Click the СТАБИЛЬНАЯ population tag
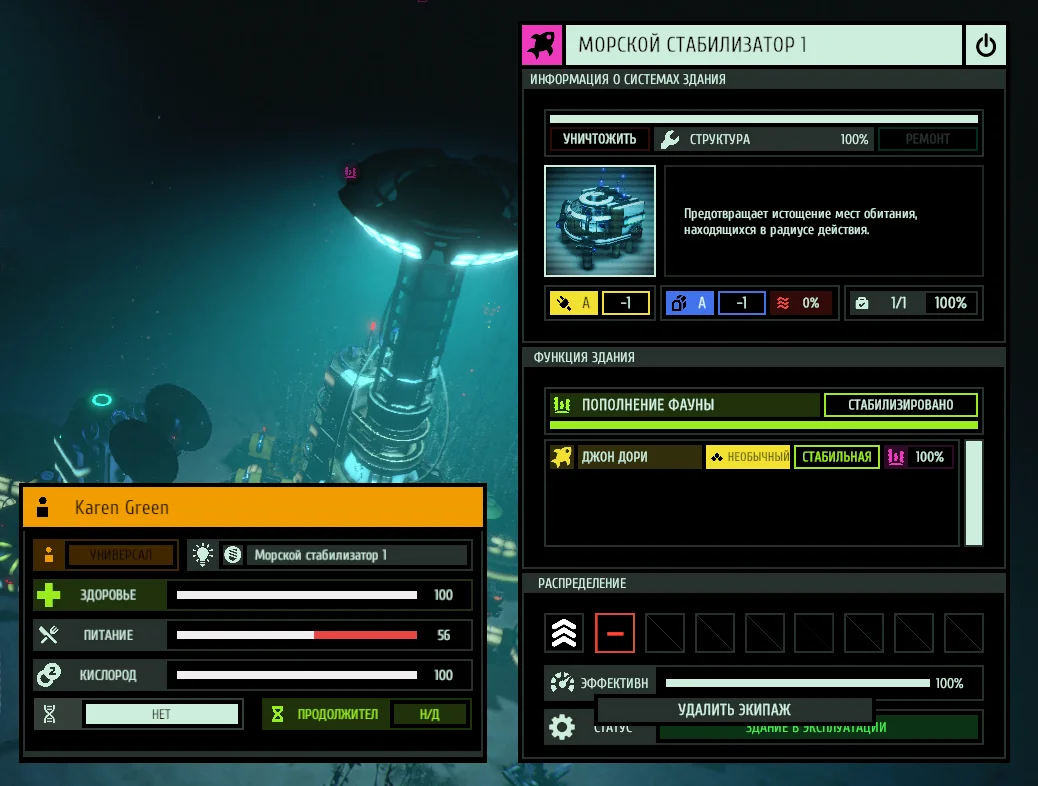Image resolution: width=1038 pixels, height=786 pixels. click(837, 457)
